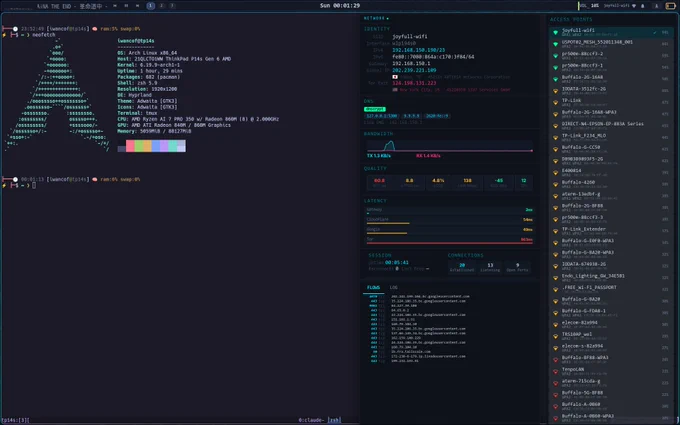Image resolution: width=680 pixels, height=425 pixels.
Task: Click the Open Ports count box
Action: pyautogui.click(x=517, y=267)
